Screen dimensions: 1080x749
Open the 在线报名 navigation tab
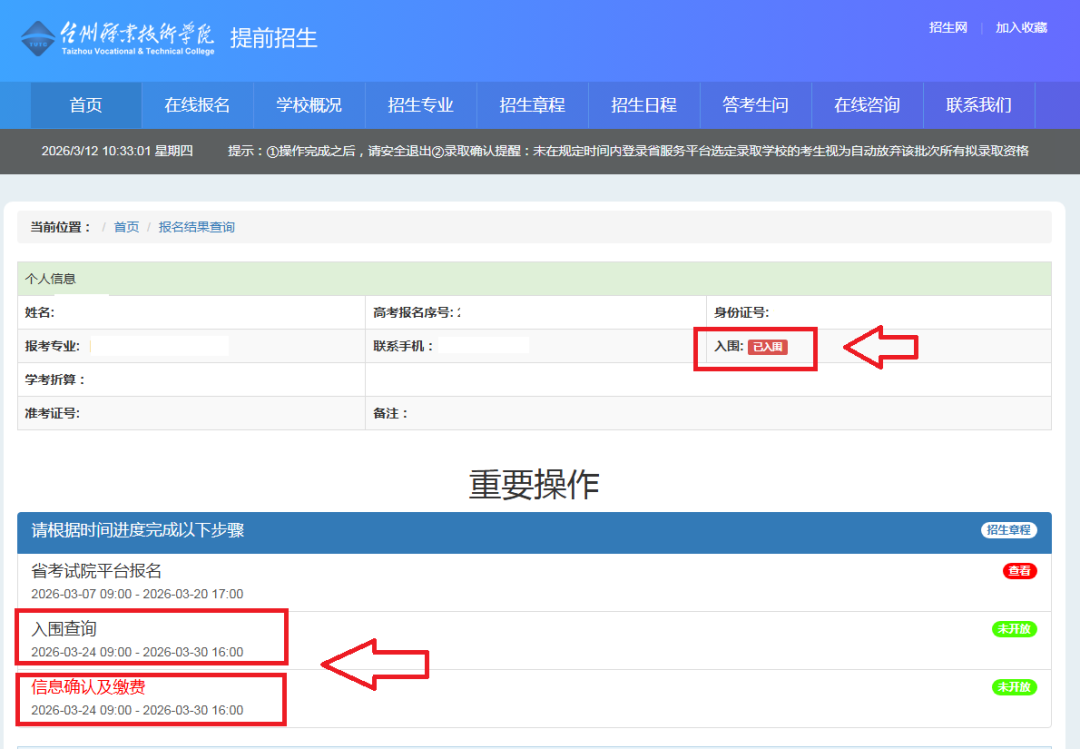click(197, 105)
